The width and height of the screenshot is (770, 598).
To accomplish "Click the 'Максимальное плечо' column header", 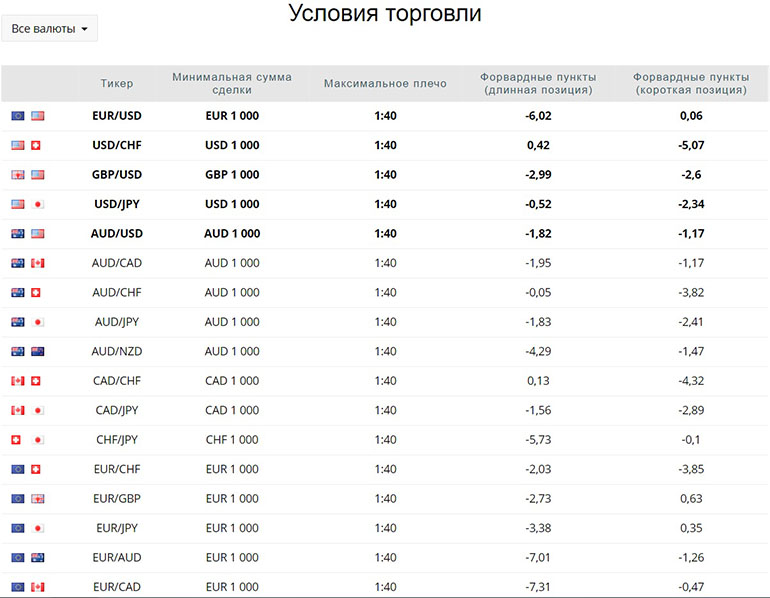I will (385, 83).
